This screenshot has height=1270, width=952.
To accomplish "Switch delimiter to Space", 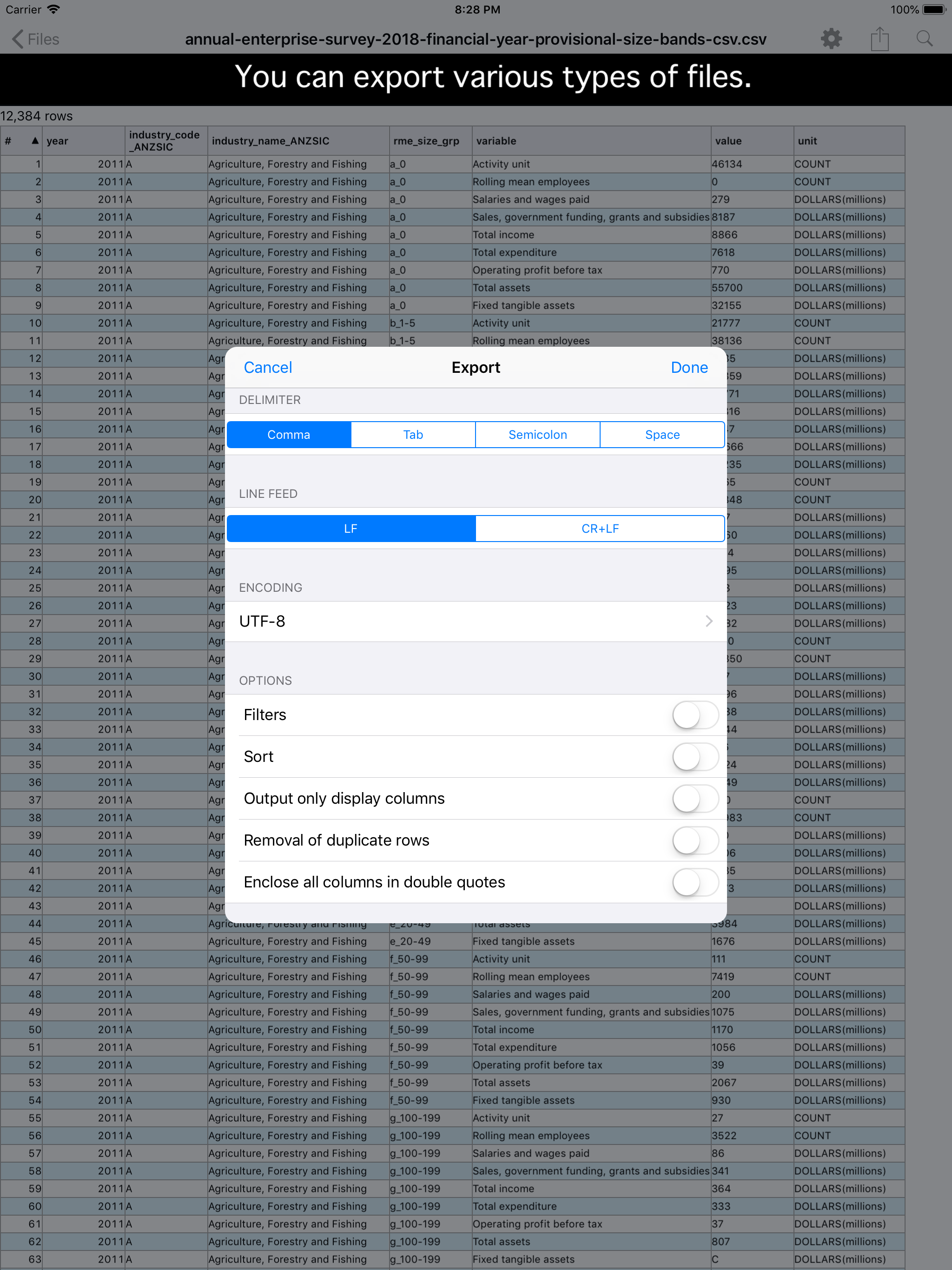I will 662,435.
